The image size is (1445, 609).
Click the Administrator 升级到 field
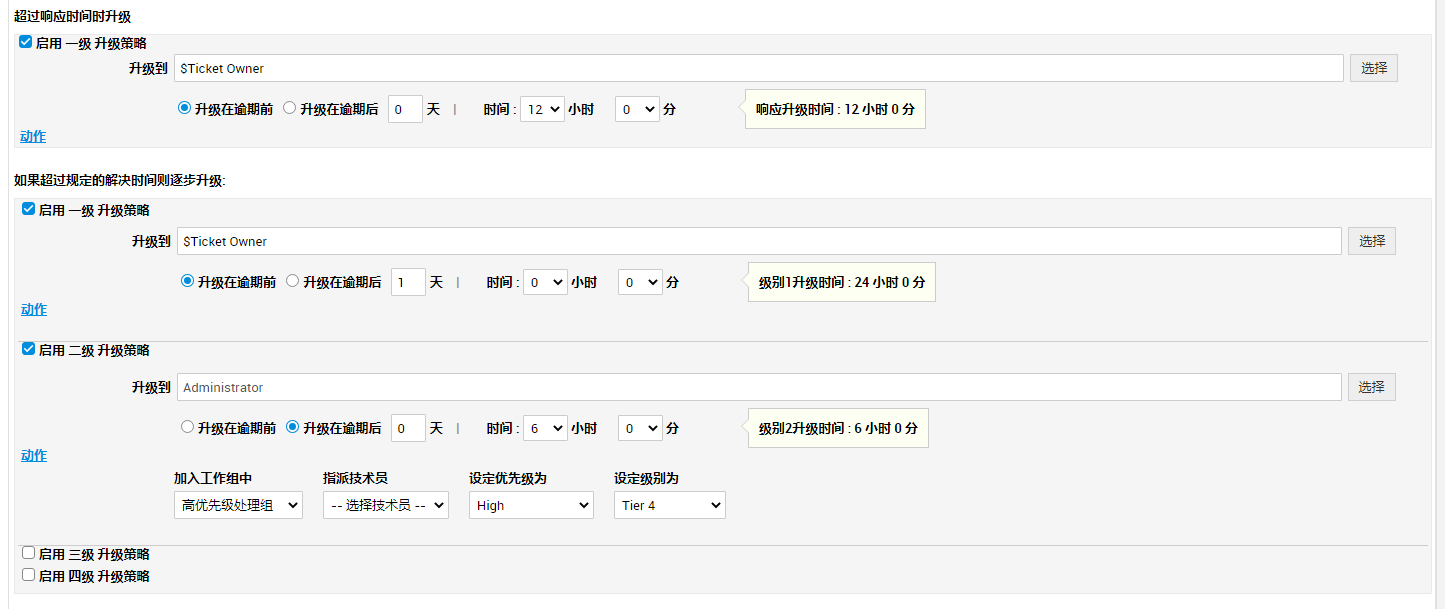(x=758, y=387)
